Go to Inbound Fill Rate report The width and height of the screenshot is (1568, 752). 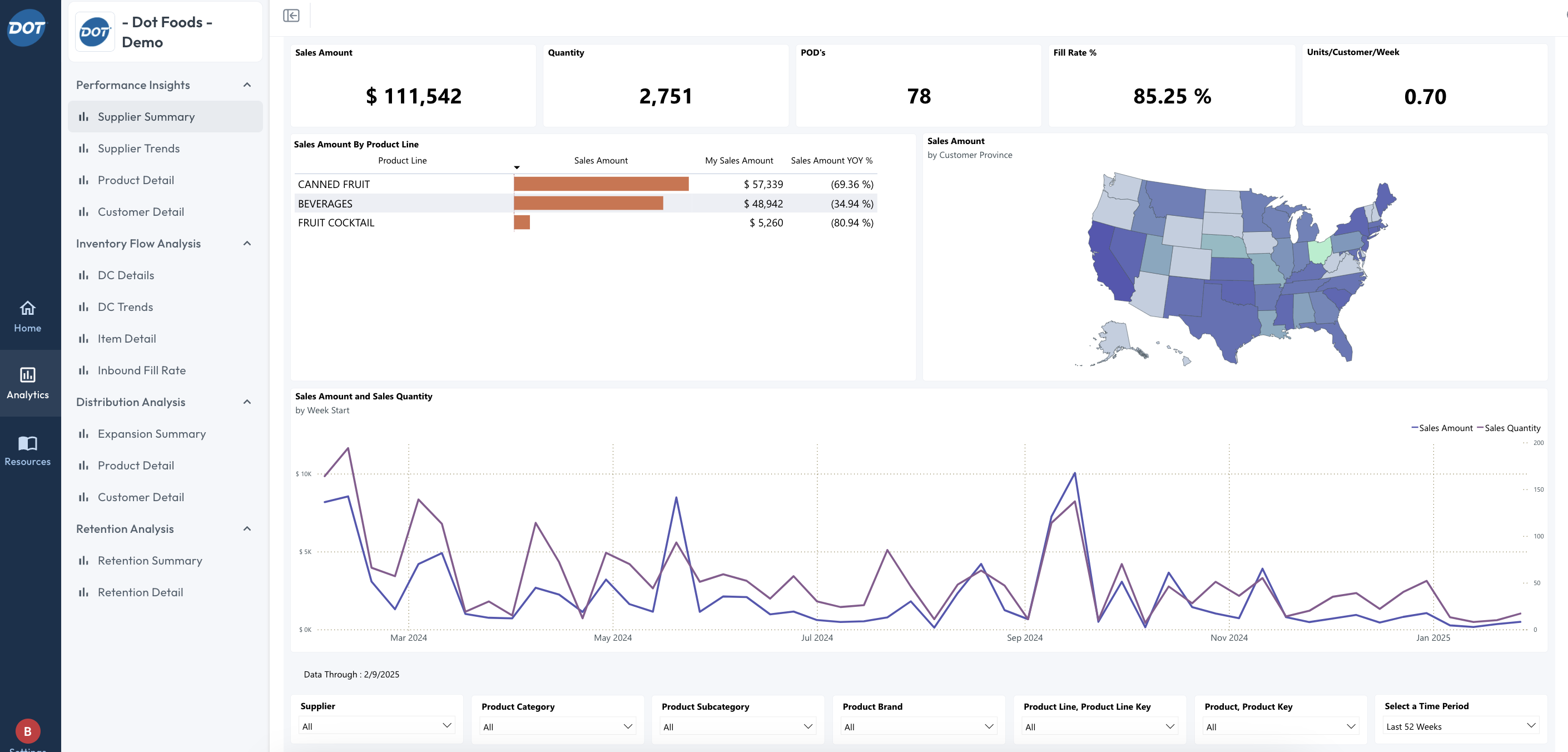point(141,370)
